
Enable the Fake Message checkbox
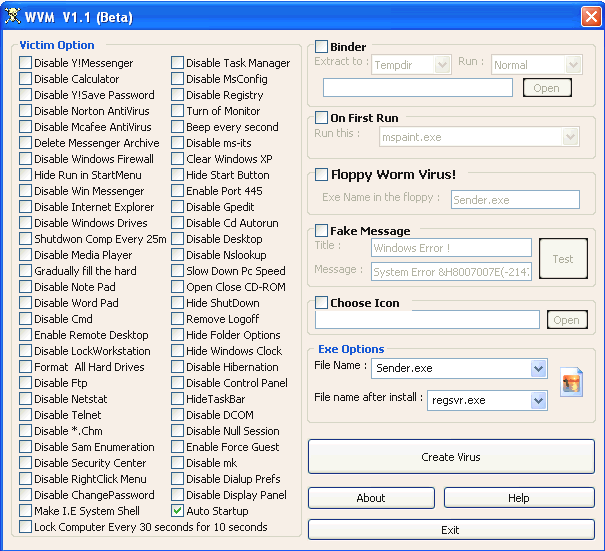click(x=322, y=231)
